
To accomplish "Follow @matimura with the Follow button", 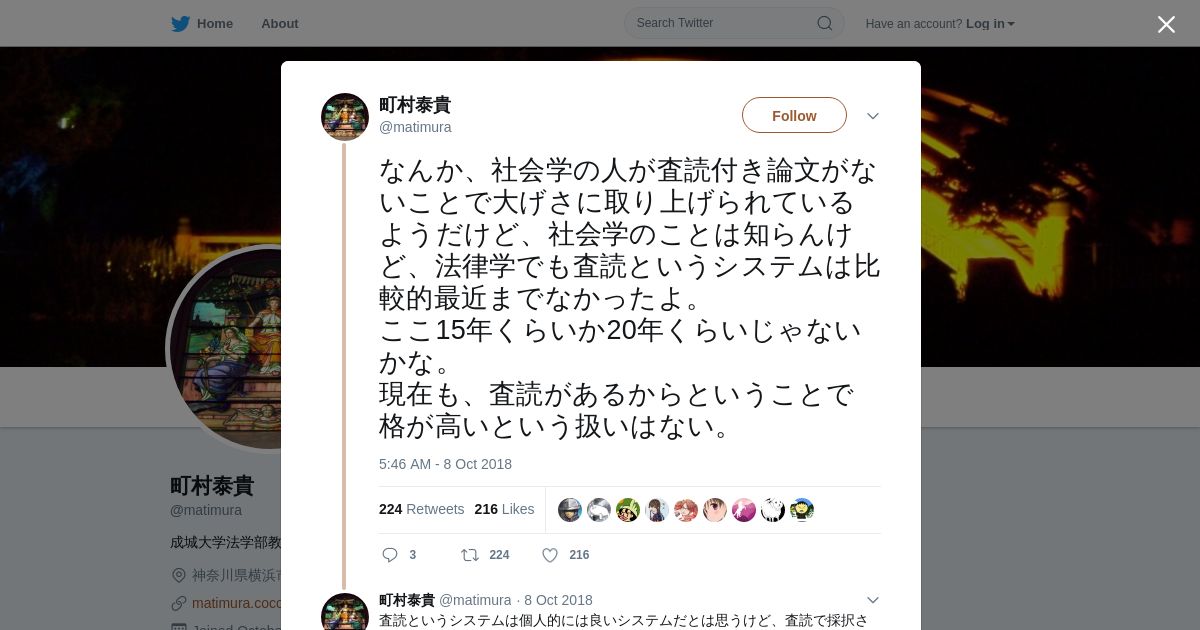I will point(794,115).
